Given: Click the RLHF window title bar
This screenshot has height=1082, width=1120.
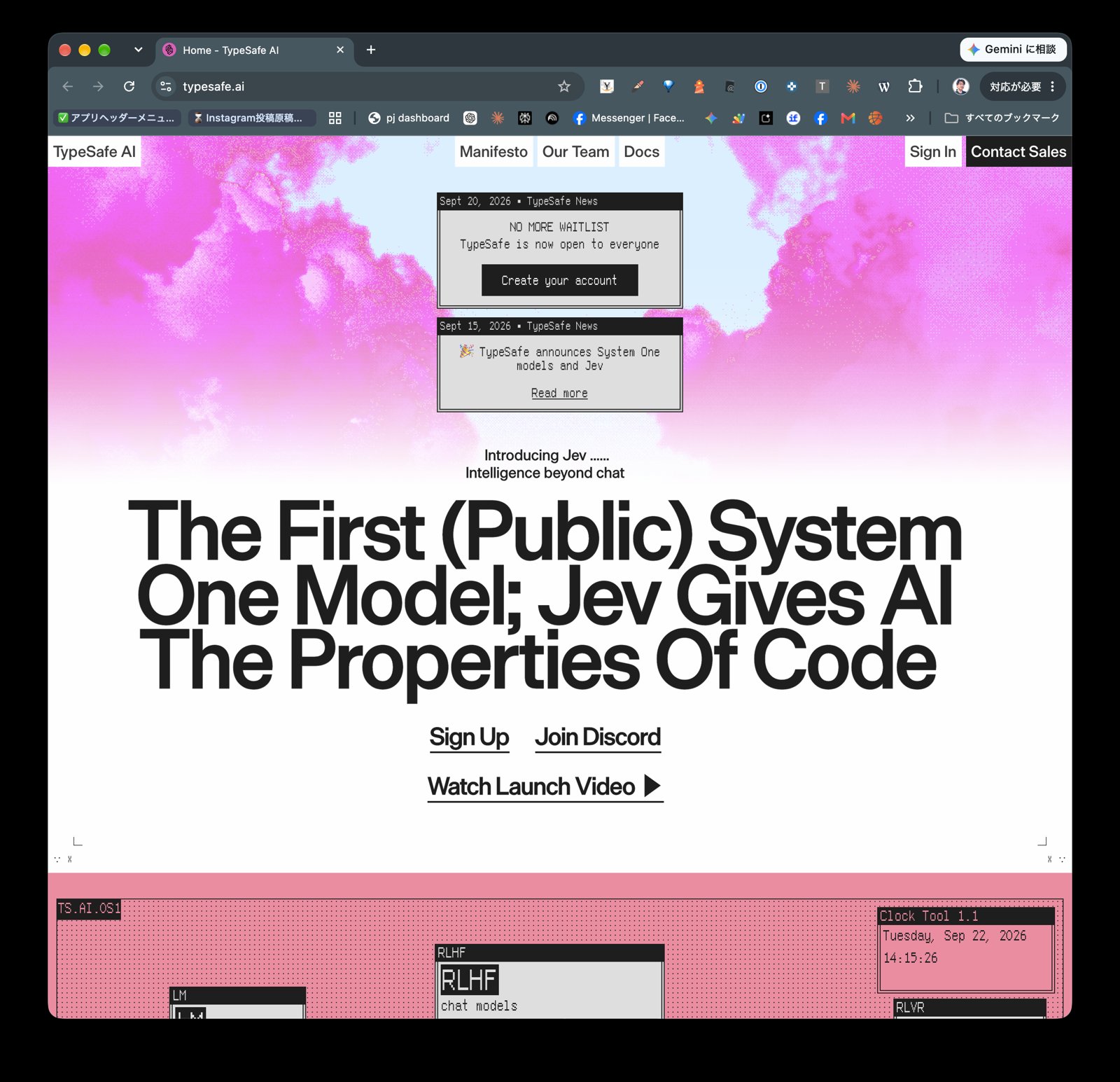Looking at the screenshot, I should [549, 952].
